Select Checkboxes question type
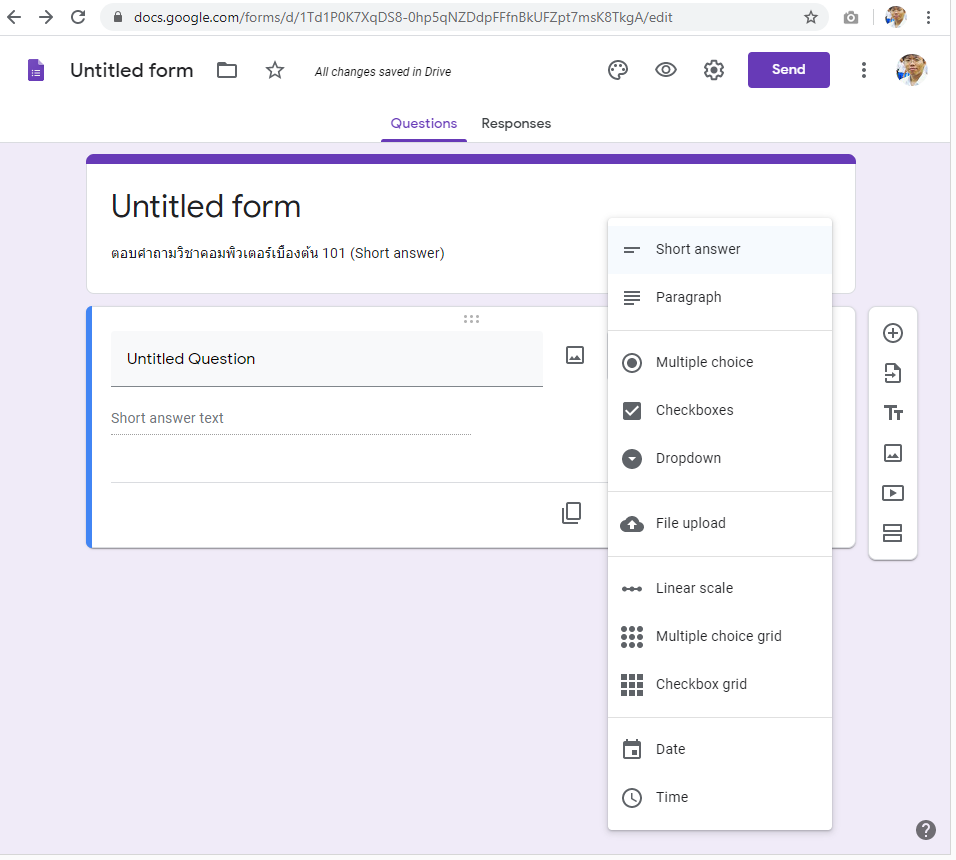The width and height of the screenshot is (956, 860). [694, 410]
